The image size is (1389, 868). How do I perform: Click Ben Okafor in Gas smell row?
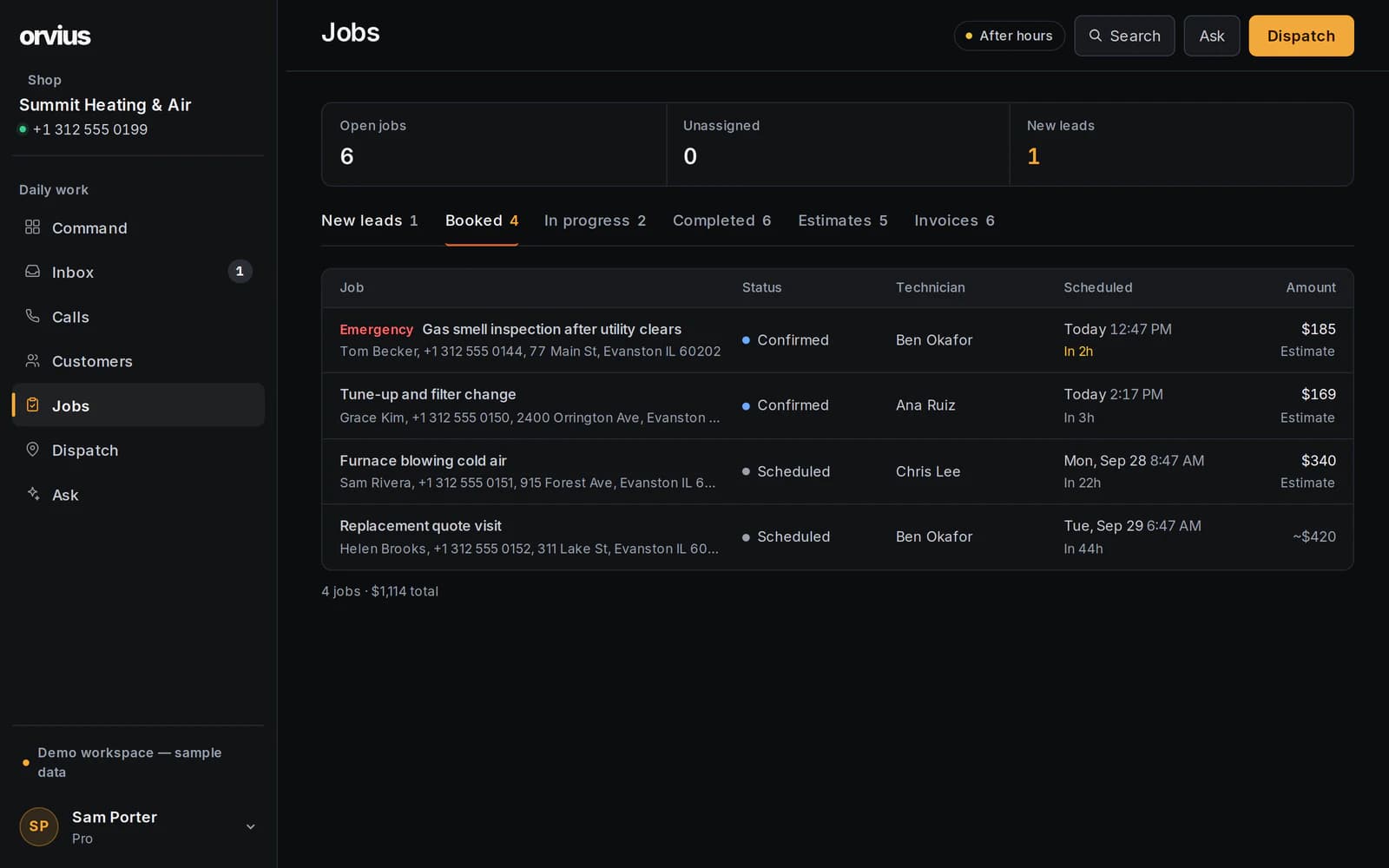point(934,339)
